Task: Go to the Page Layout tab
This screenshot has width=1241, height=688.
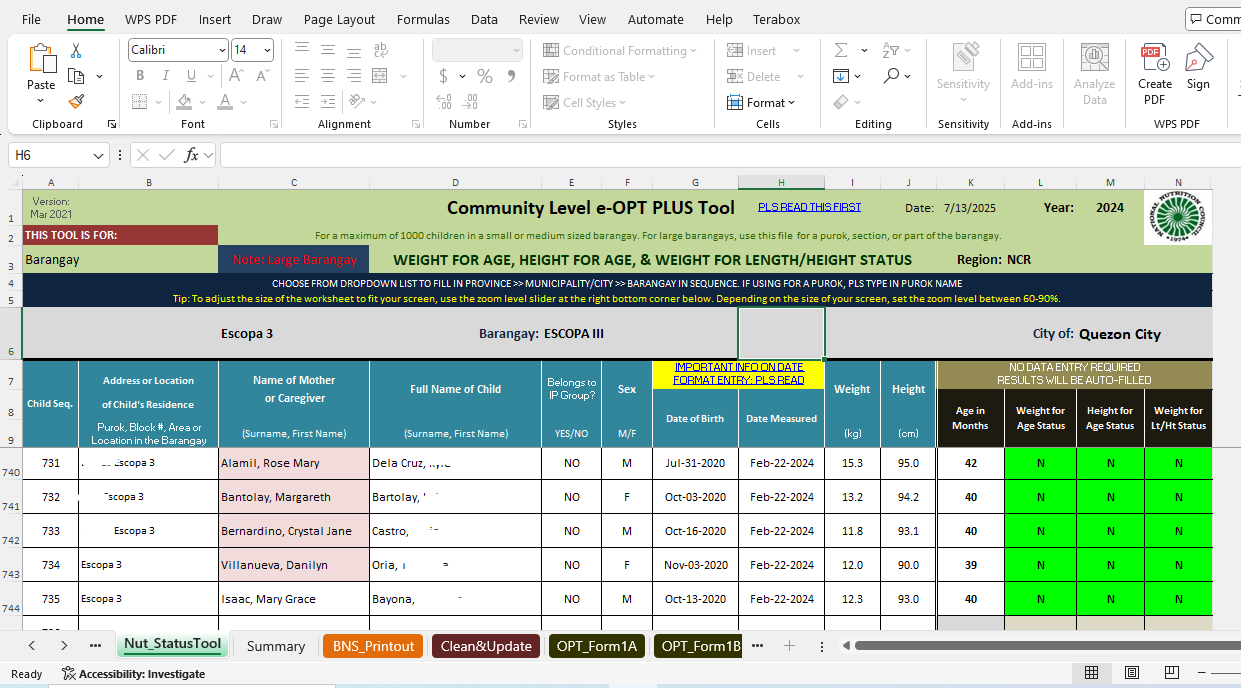Action: tap(339, 19)
